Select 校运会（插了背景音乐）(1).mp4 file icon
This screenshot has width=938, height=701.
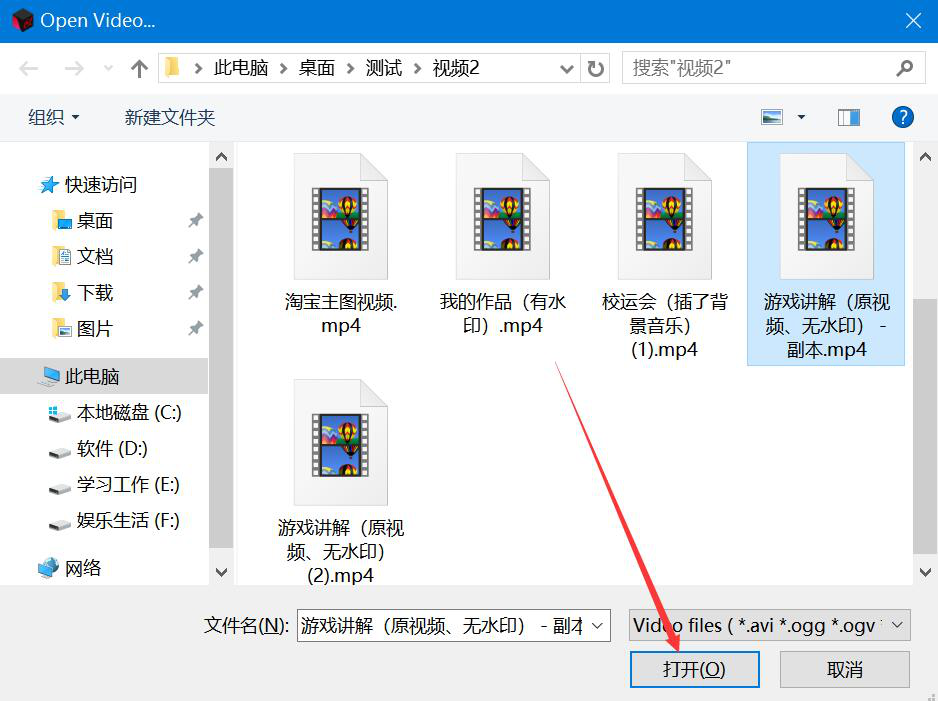664,217
